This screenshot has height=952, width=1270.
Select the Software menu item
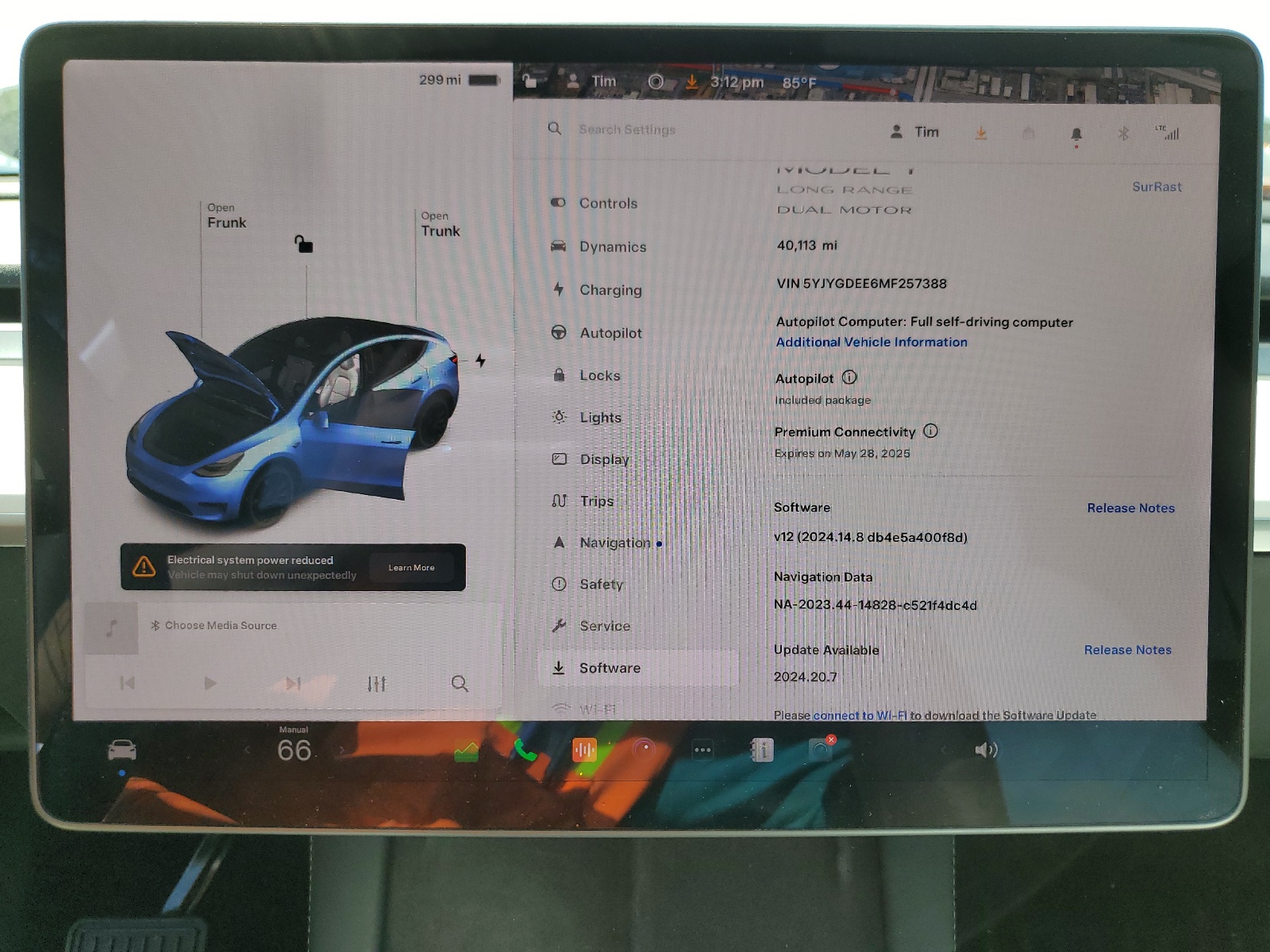coord(638,668)
